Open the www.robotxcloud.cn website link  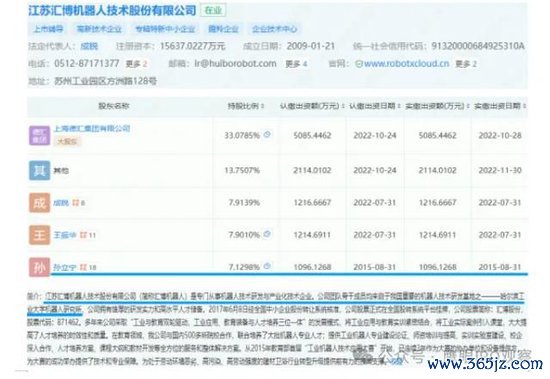click(406, 64)
